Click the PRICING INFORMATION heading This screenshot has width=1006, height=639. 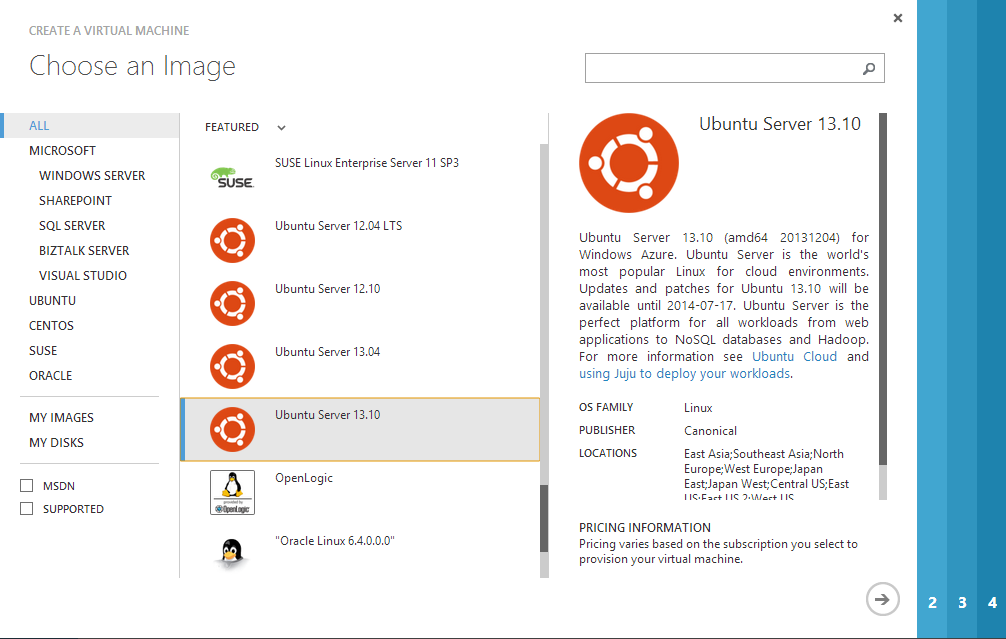tap(645, 527)
